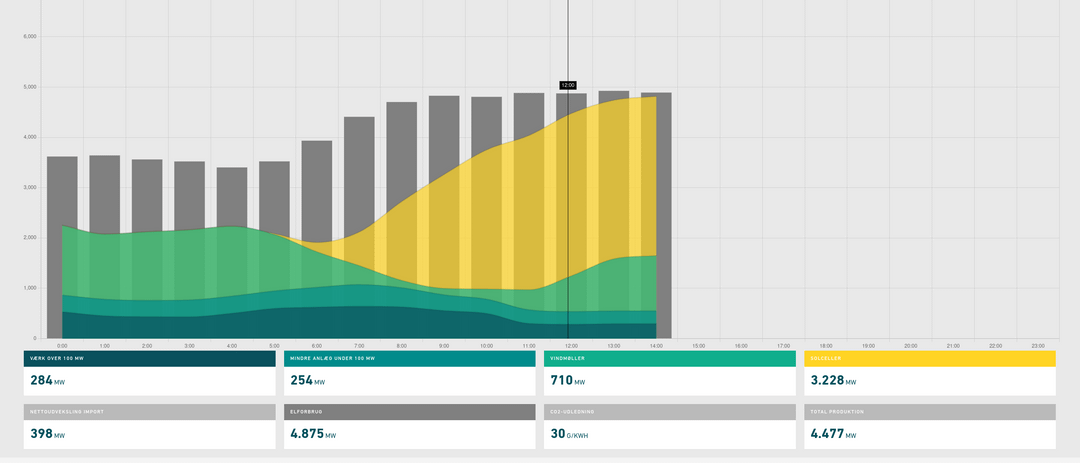Click the 6:00 label on time axis
Viewport: 1080px width, 463px height.
click(317, 346)
